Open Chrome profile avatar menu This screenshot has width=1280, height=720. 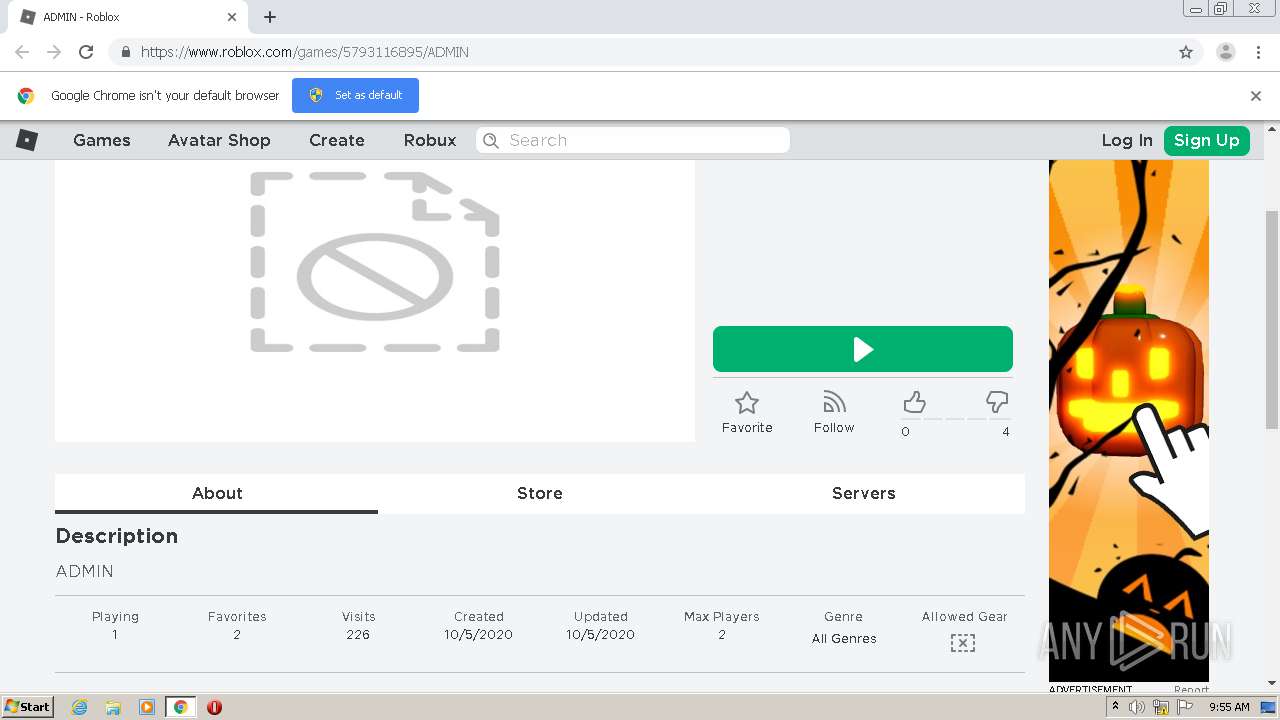[1226, 52]
